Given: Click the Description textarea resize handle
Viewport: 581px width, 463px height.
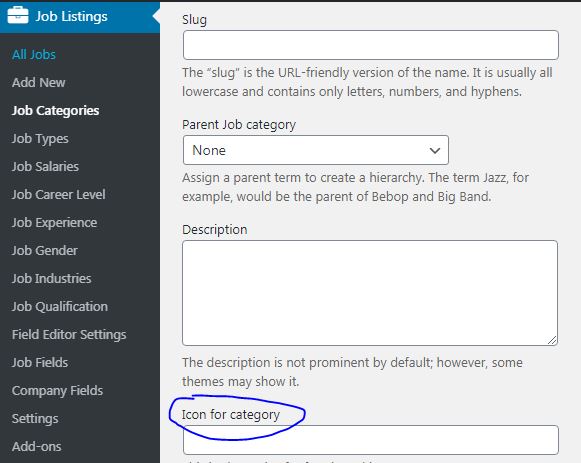Looking at the screenshot, I should [552, 340].
